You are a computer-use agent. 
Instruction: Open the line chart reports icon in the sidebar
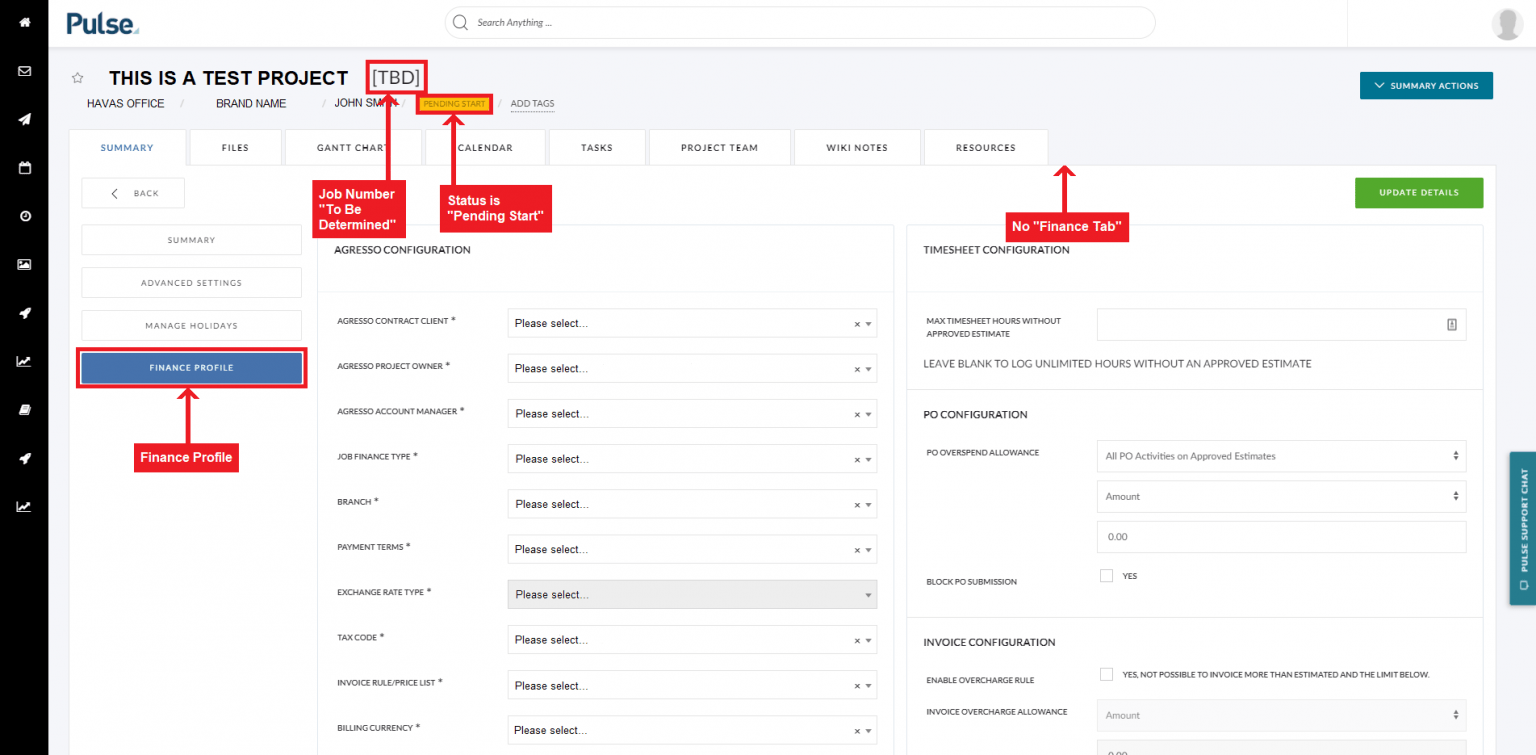(x=23, y=361)
